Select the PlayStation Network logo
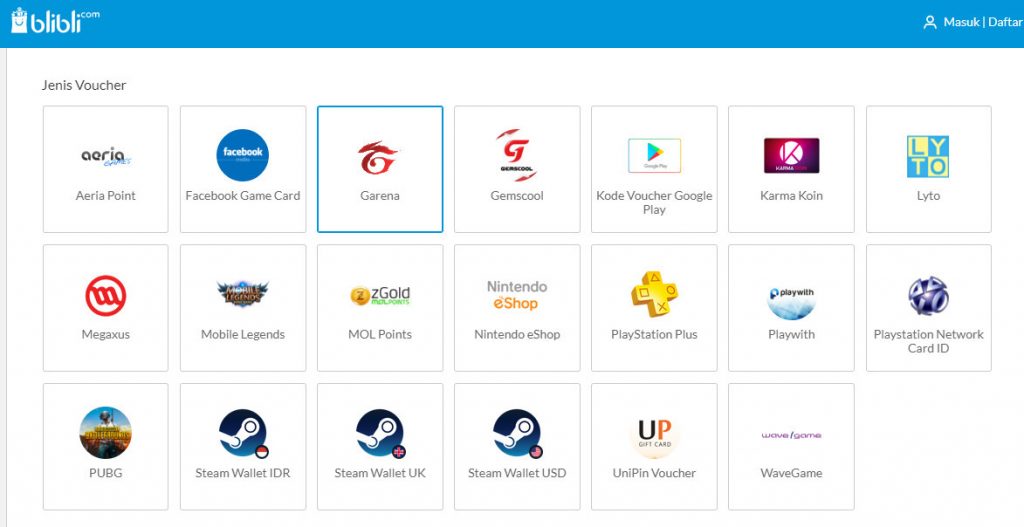 pyautogui.click(x=928, y=295)
